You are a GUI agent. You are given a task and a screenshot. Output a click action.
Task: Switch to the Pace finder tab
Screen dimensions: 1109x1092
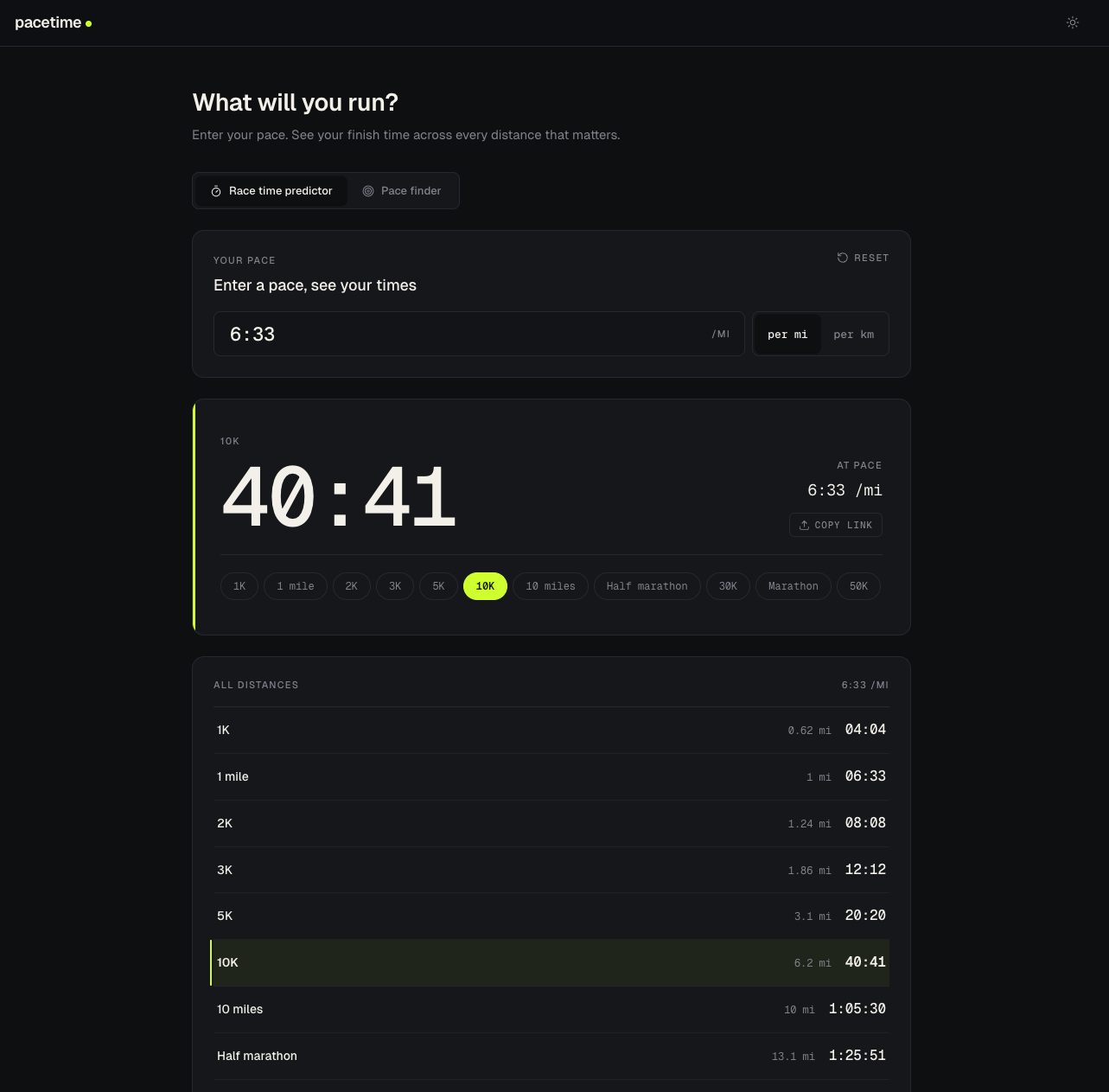click(x=402, y=191)
